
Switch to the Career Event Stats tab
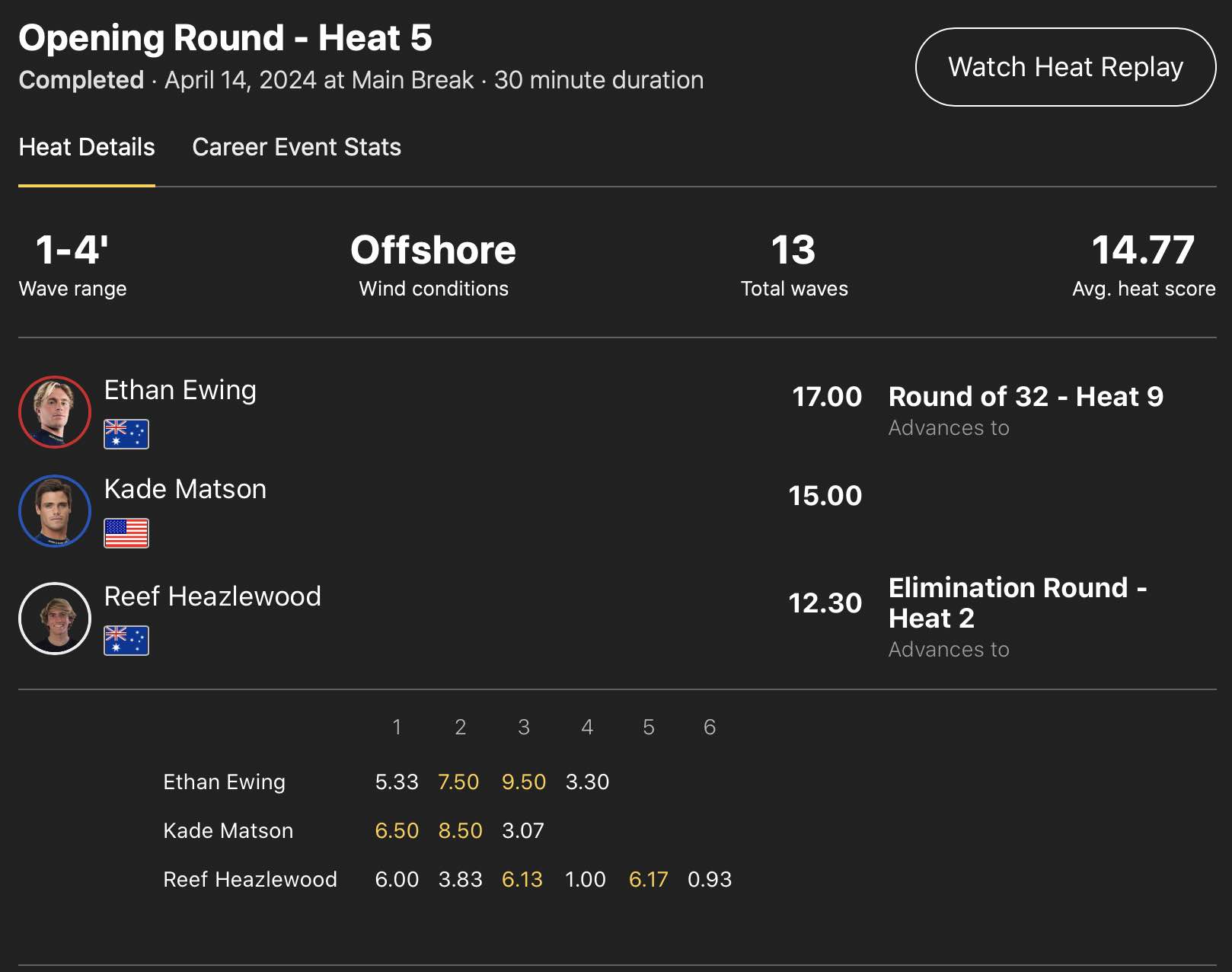coord(296,147)
